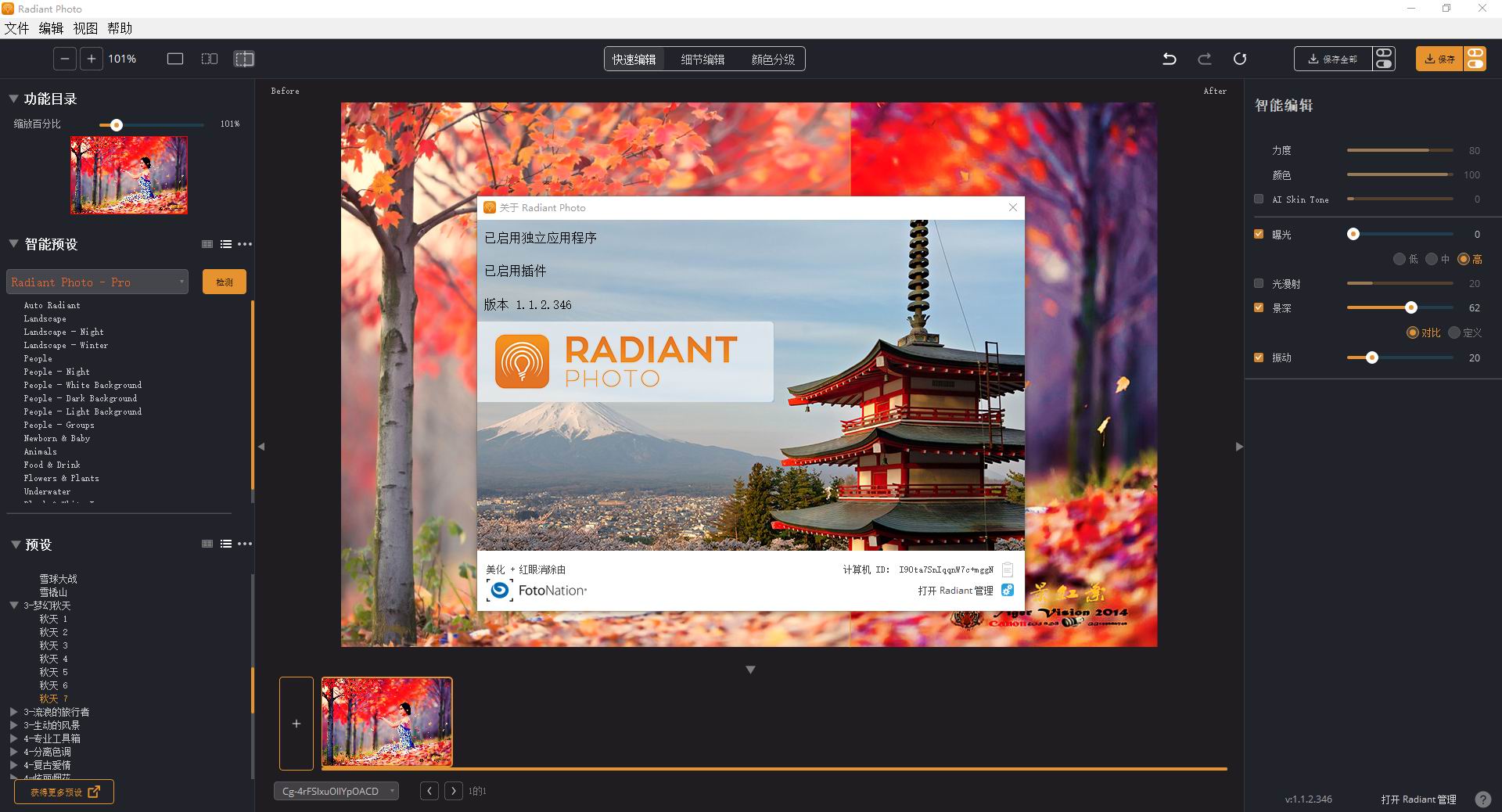Open Radiant Photo - Pro dropdown
This screenshot has width=1502, height=812.
pos(98,282)
